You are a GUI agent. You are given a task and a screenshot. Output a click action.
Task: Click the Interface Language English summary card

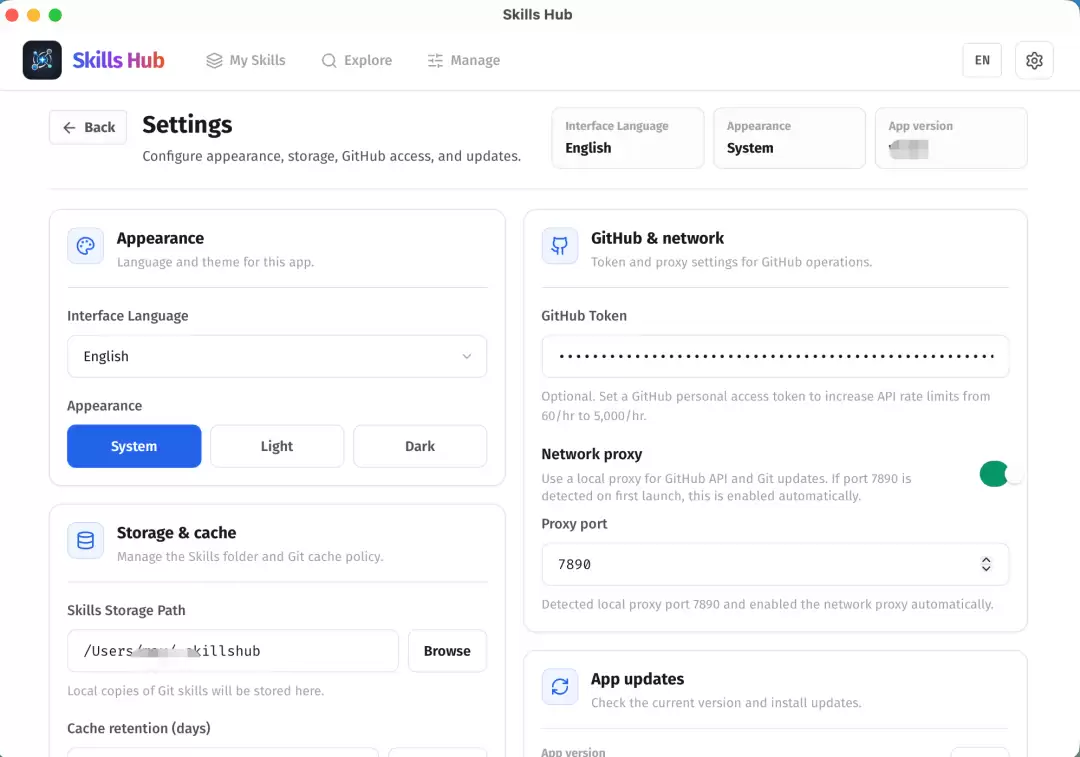(x=627, y=138)
